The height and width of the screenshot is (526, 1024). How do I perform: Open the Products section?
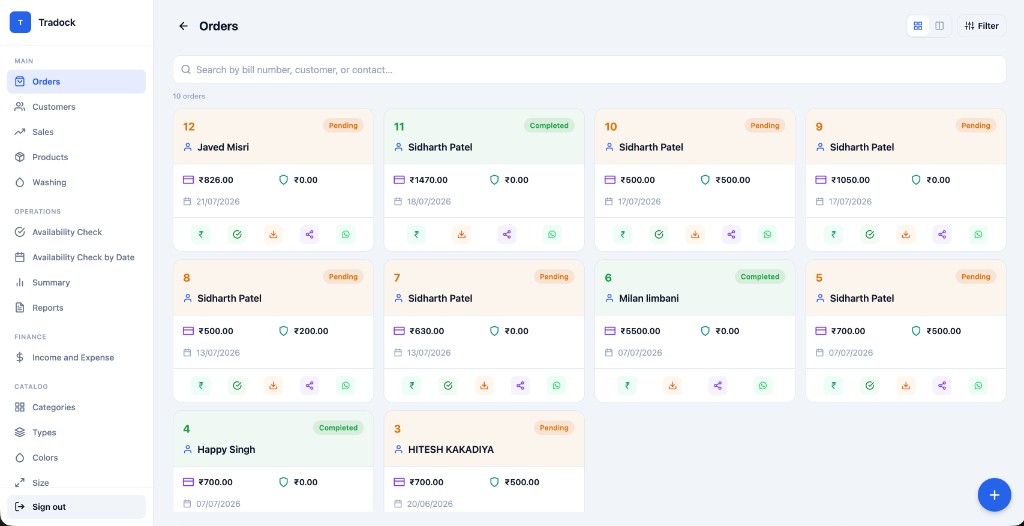[x=76, y=157]
